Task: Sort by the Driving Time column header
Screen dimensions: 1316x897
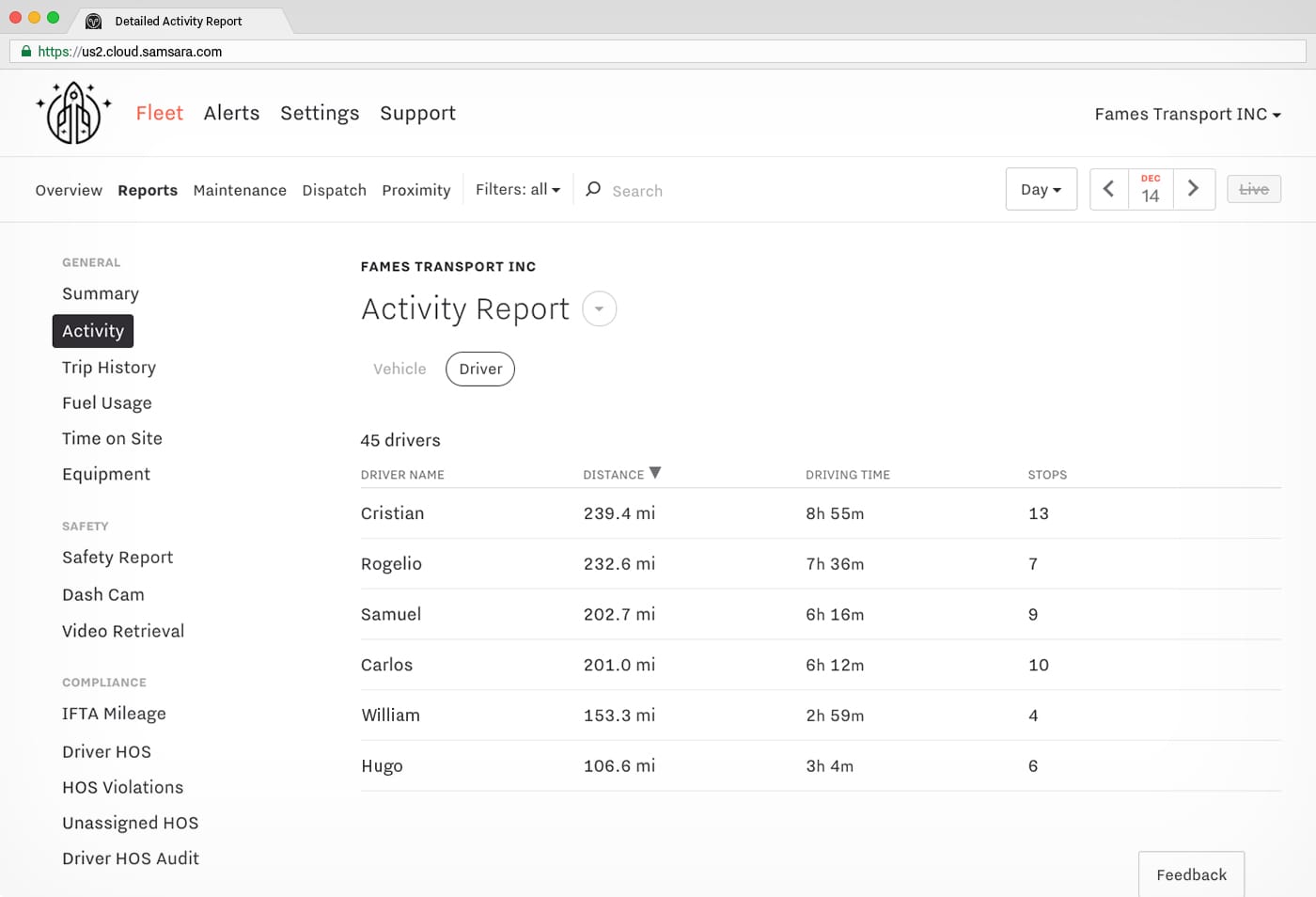Action: (848, 475)
